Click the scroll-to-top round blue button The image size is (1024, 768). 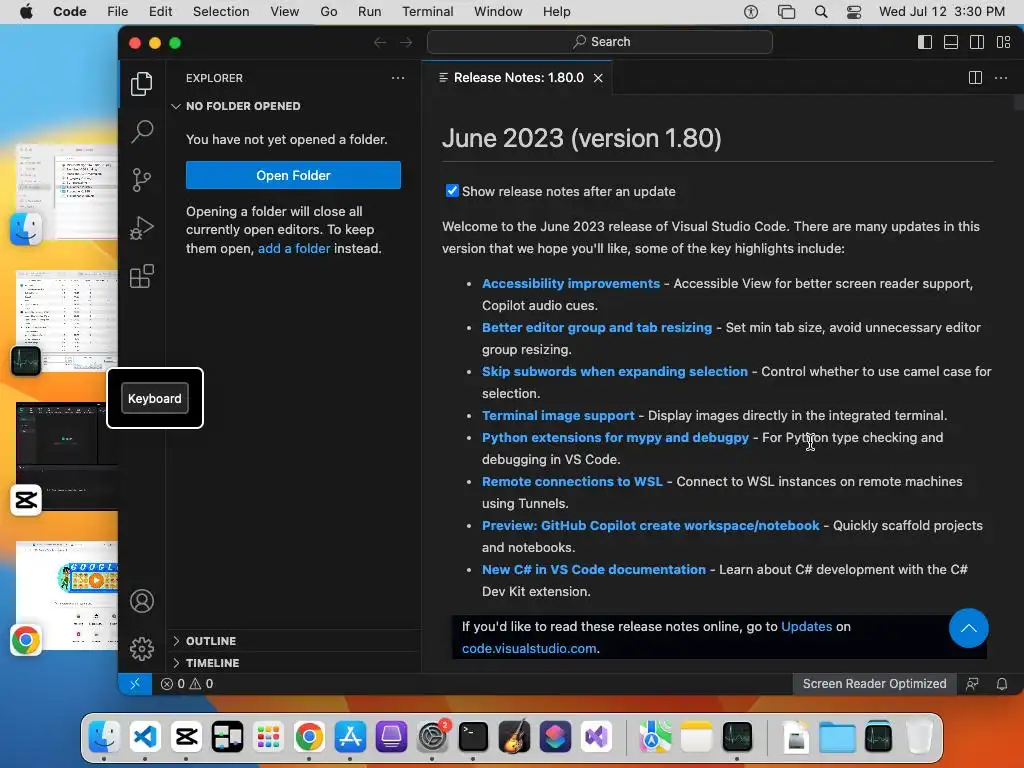[x=968, y=628]
